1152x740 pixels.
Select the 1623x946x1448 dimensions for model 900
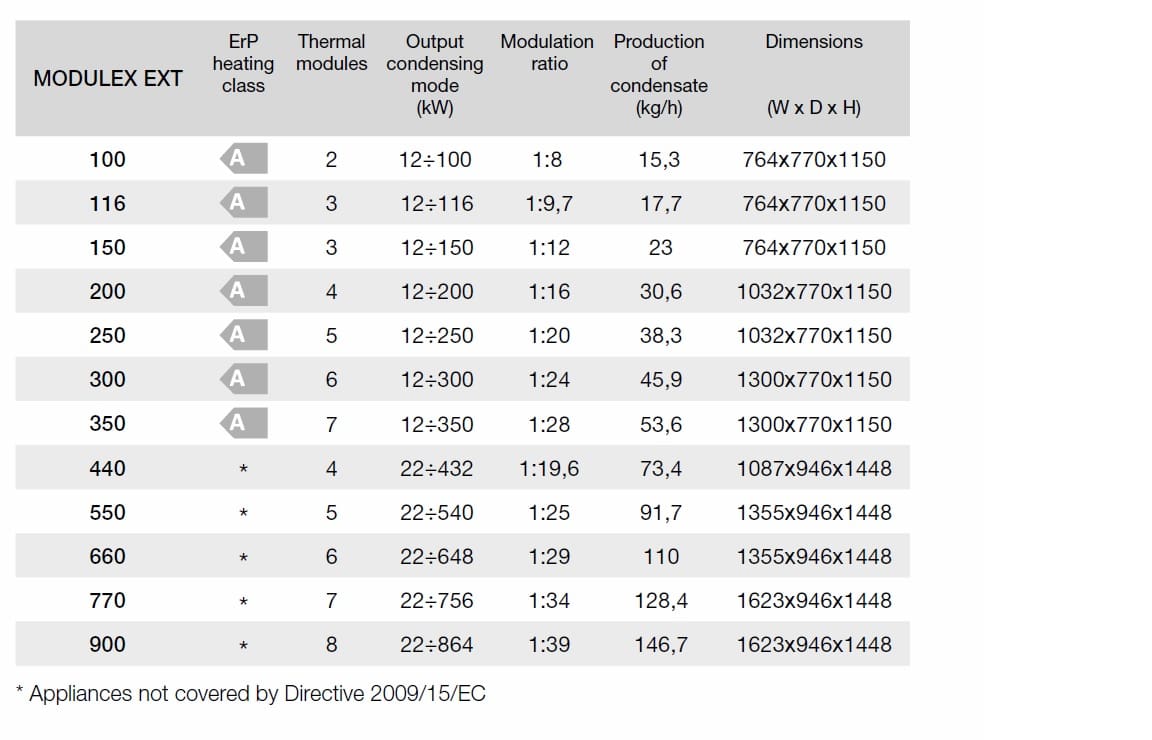814,645
